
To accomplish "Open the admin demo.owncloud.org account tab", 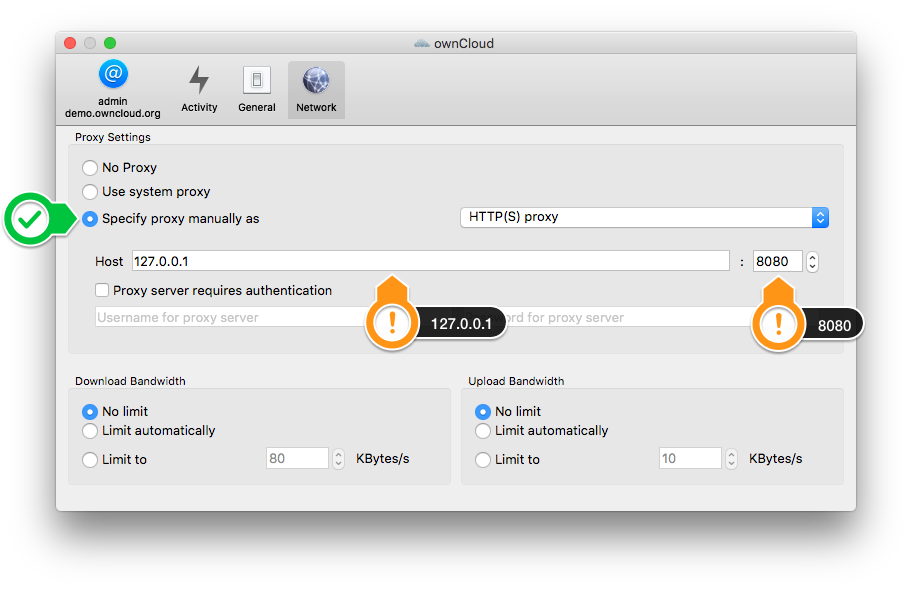I will 113,89.
